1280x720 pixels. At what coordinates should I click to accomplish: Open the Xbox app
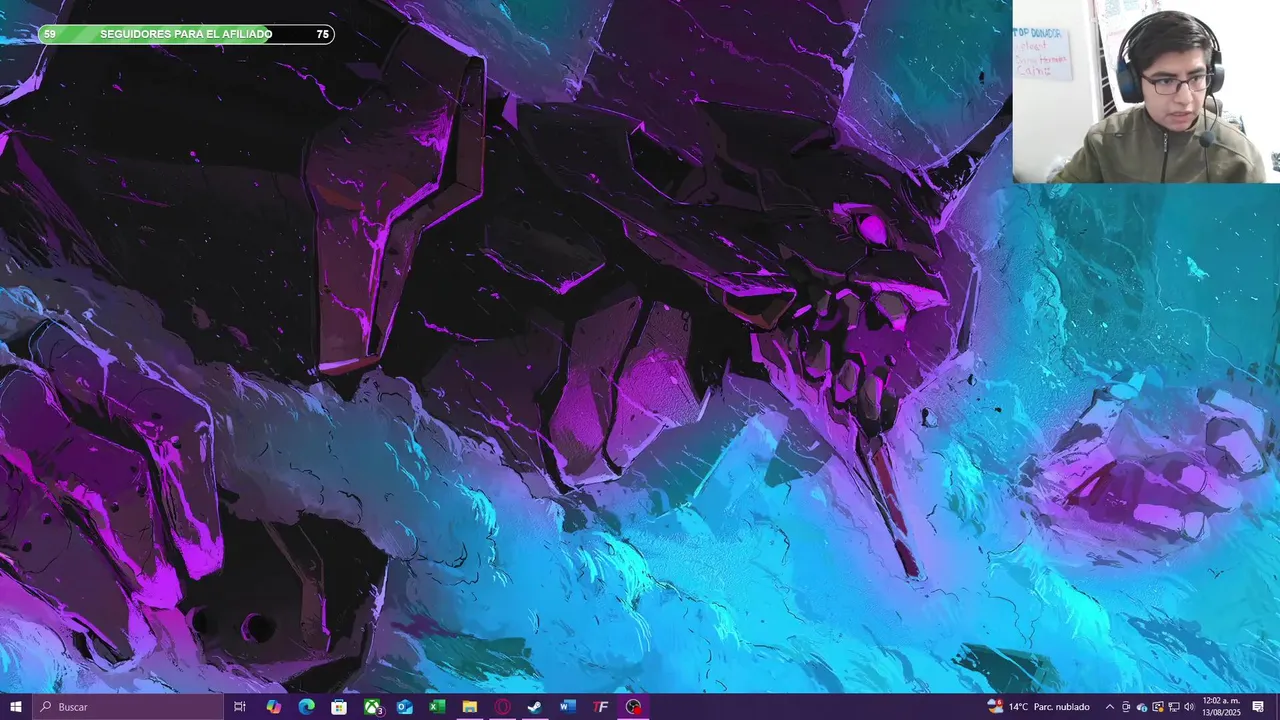click(372, 707)
